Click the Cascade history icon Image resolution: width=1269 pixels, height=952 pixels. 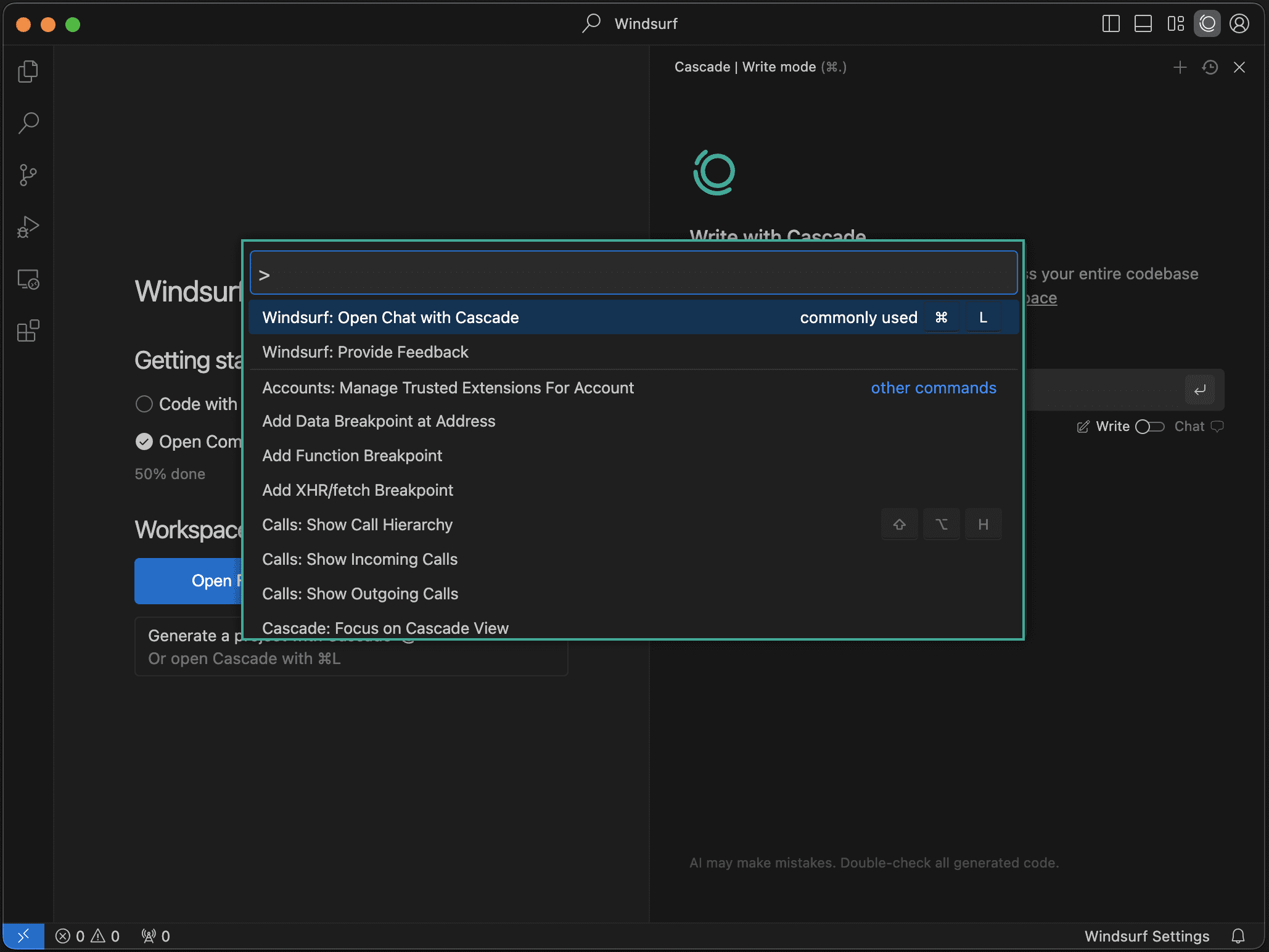point(1210,67)
